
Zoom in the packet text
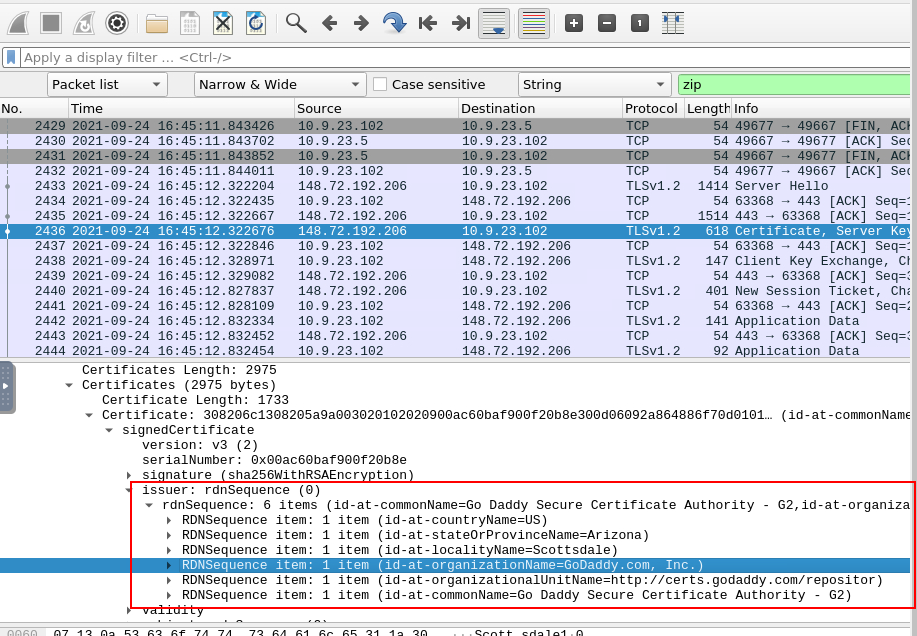[x=573, y=22]
